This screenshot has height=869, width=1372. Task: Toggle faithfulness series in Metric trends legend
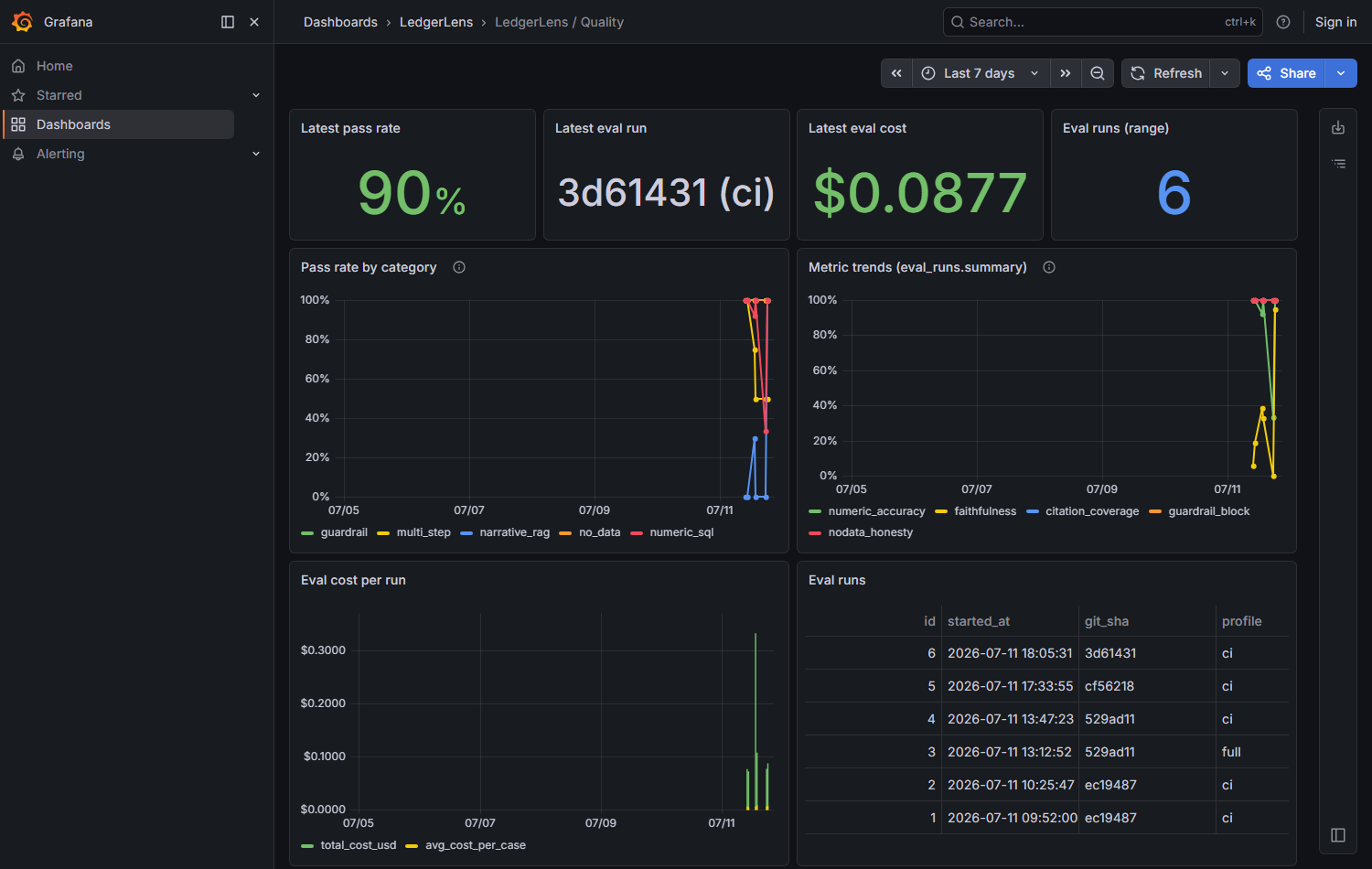[x=976, y=511]
